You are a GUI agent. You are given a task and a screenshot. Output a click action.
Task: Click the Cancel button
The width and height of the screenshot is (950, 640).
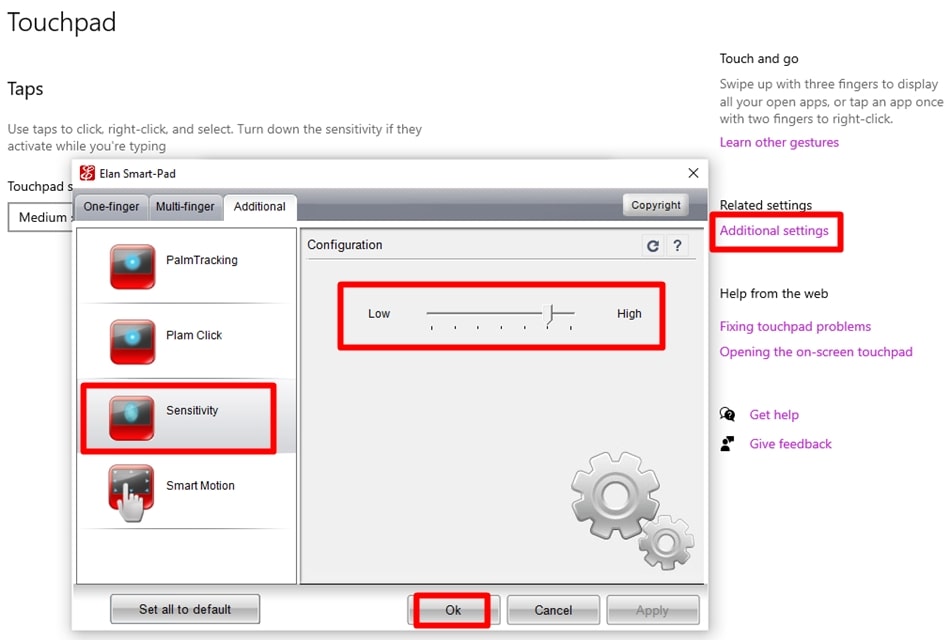pos(553,610)
